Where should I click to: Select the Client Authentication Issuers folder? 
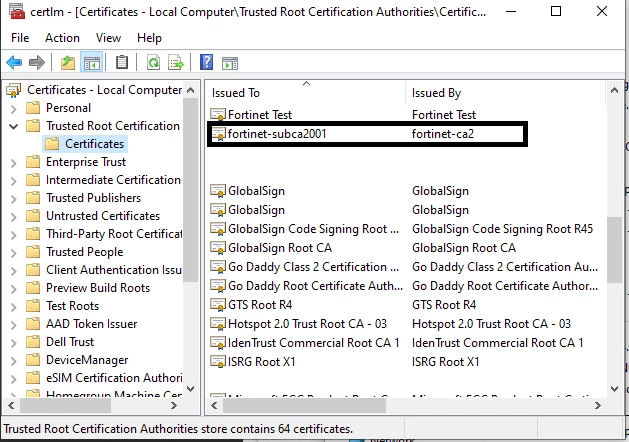pyautogui.click(x=114, y=270)
